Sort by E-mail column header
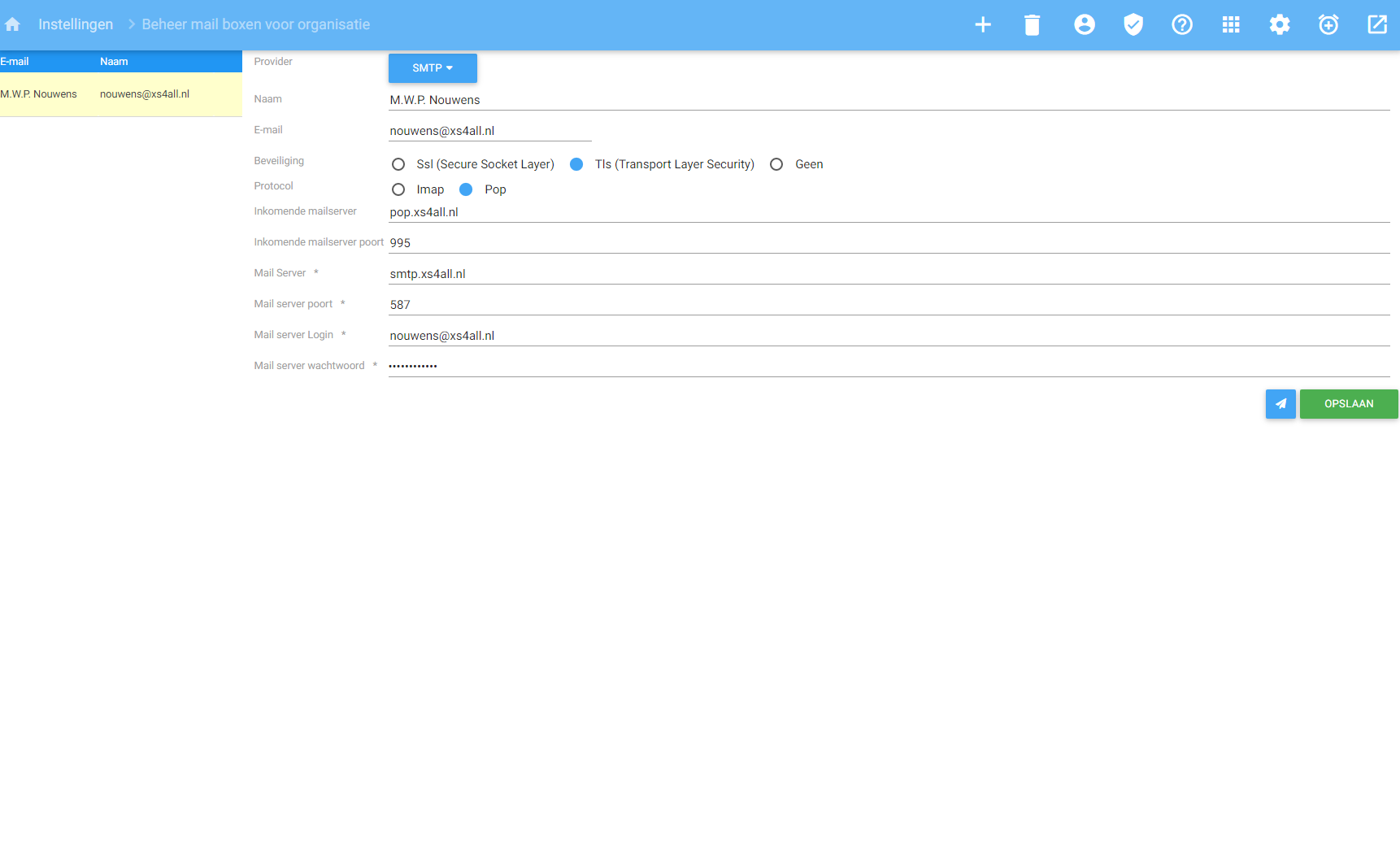 coord(15,62)
